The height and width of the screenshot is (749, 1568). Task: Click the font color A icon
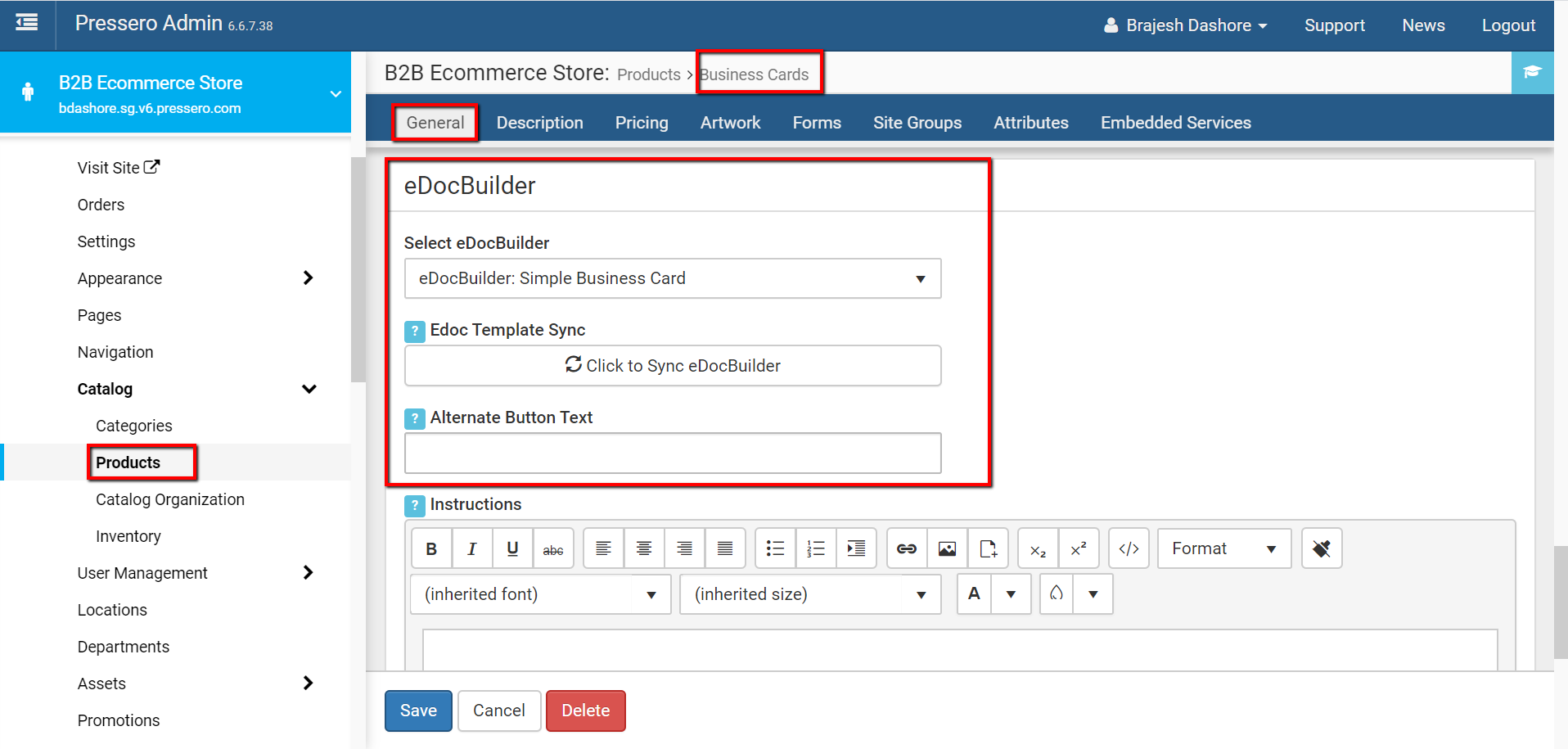click(974, 594)
